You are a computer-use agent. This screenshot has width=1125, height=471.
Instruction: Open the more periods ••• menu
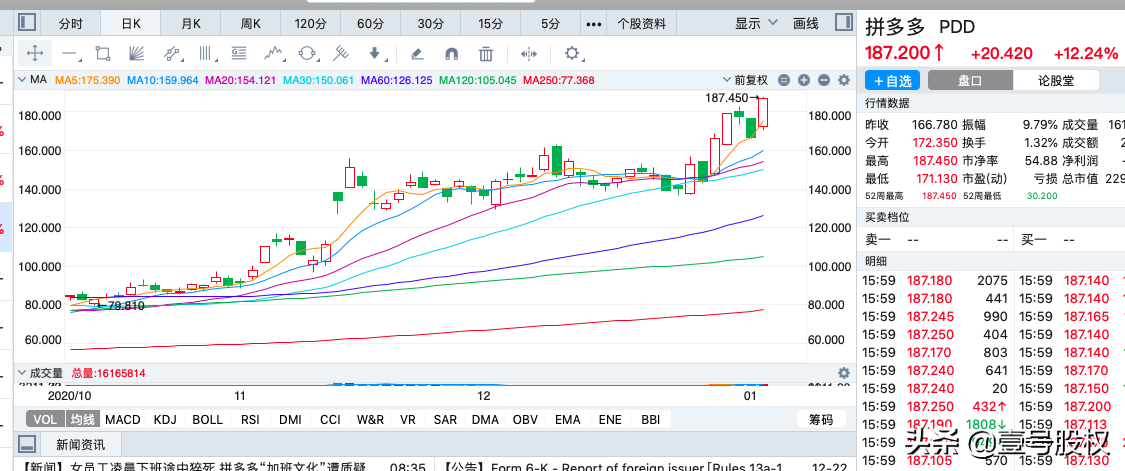[593, 24]
